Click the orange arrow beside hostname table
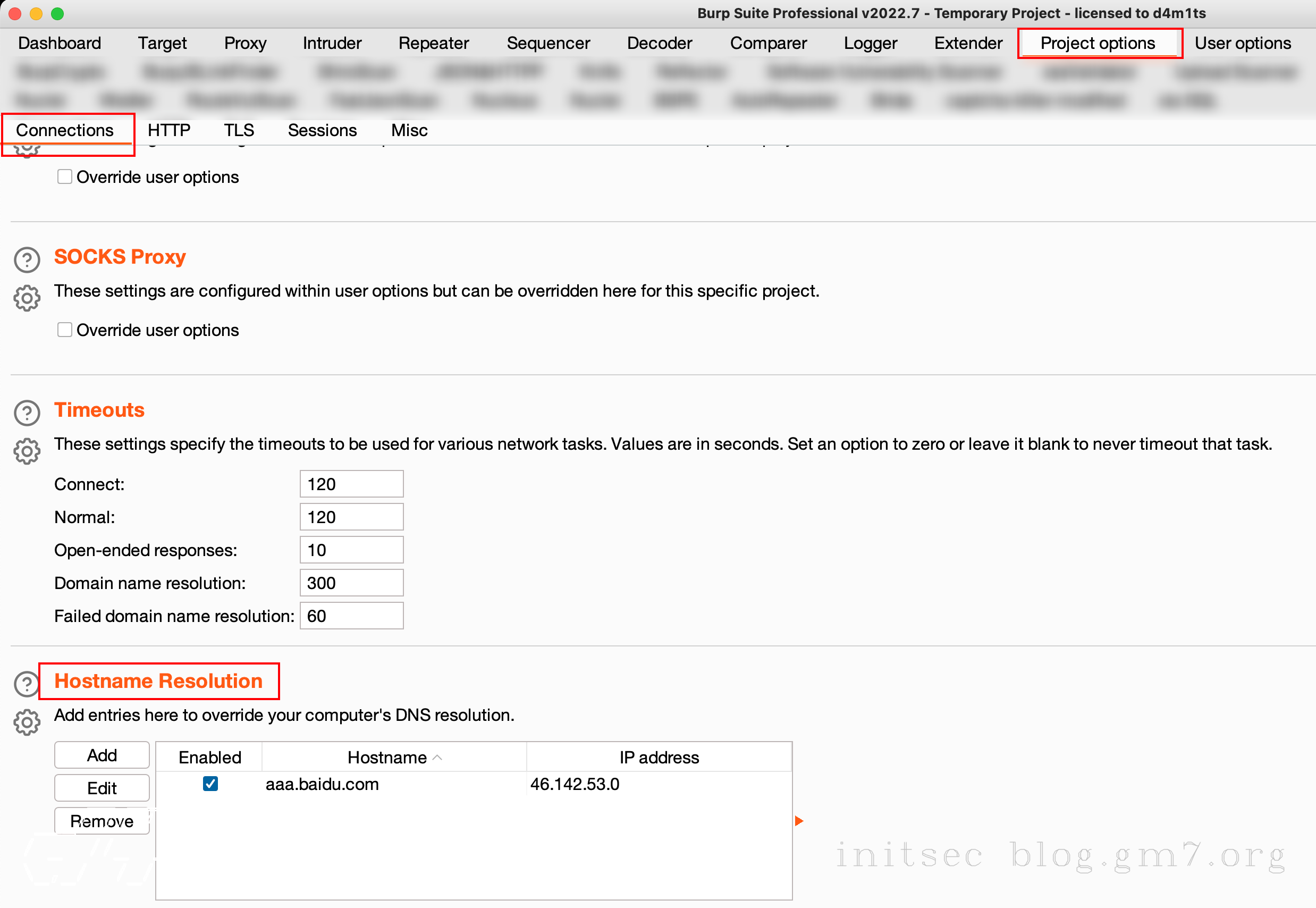Image resolution: width=1316 pixels, height=908 pixels. (798, 821)
